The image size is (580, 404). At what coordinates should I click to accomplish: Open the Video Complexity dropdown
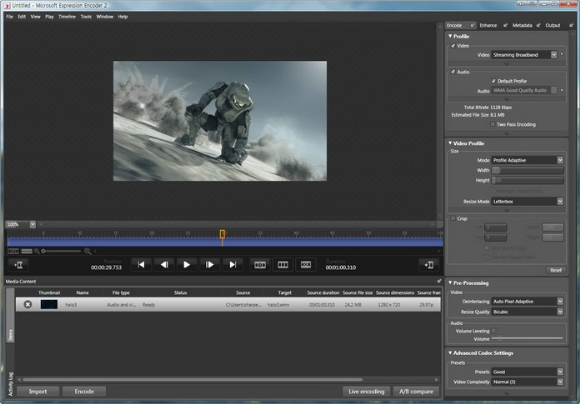(527, 381)
